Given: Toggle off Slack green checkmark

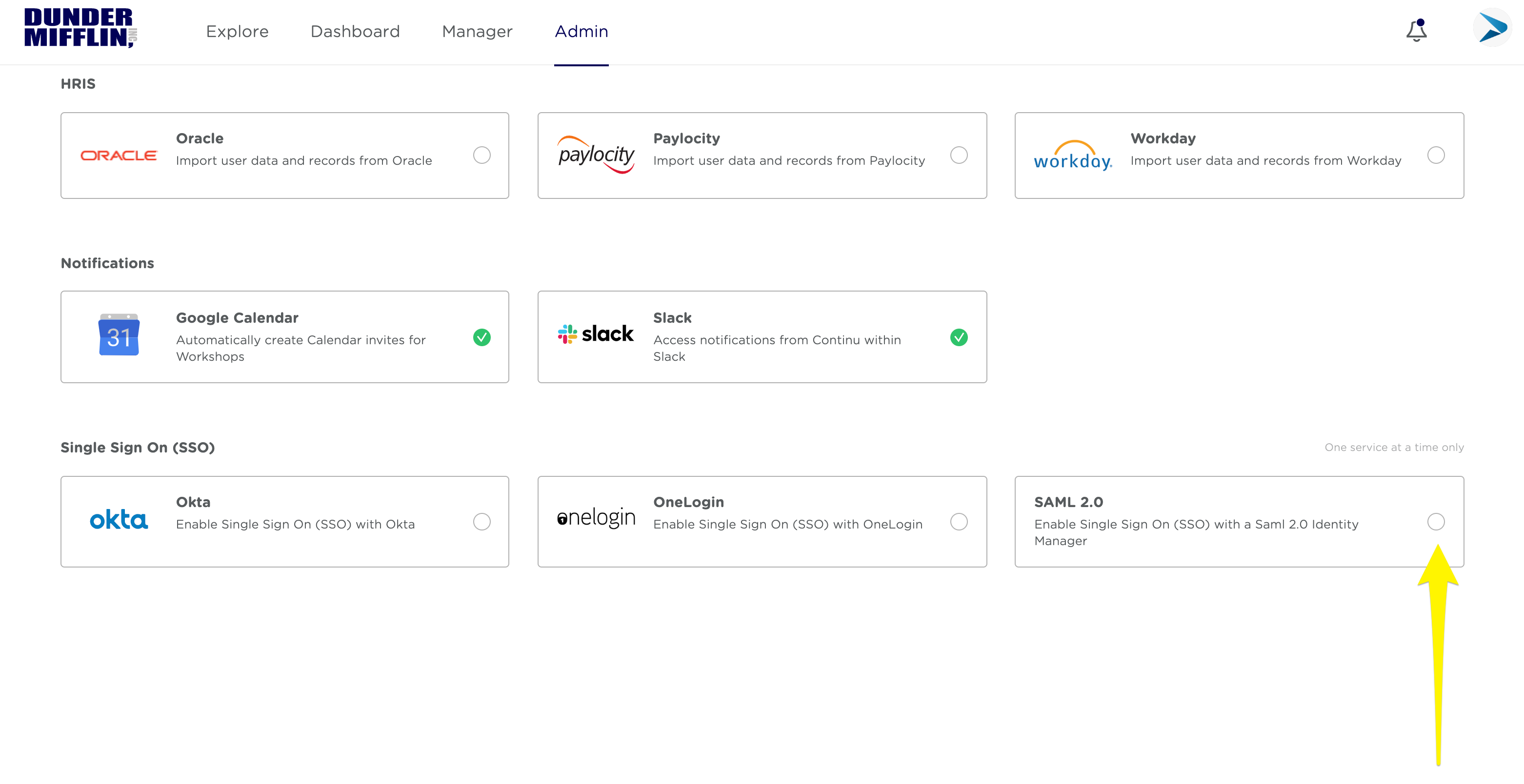Looking at the screenshot, I should 959,337.
